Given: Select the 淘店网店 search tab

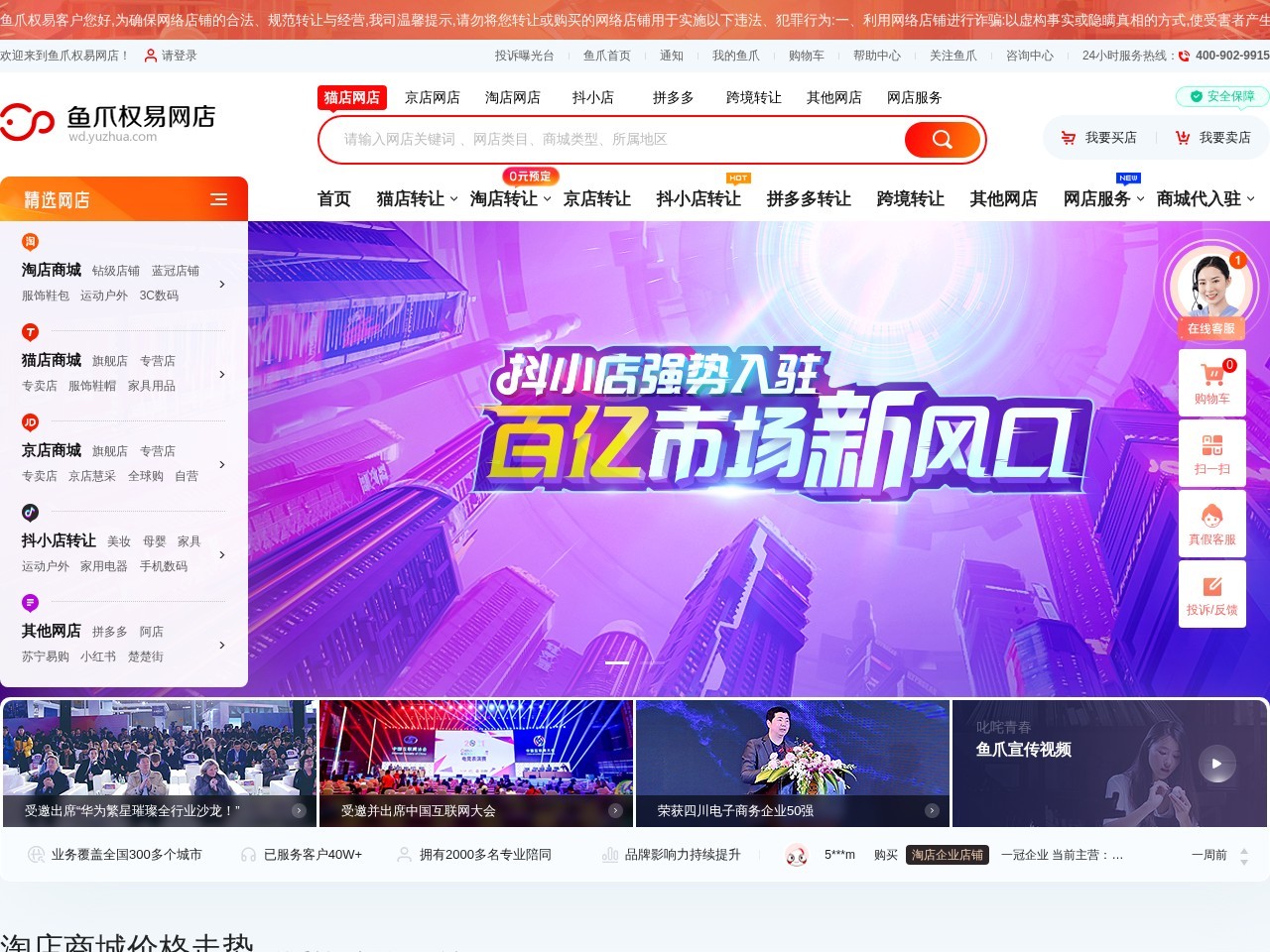Looking at the screenshot, I should (513, 97).
